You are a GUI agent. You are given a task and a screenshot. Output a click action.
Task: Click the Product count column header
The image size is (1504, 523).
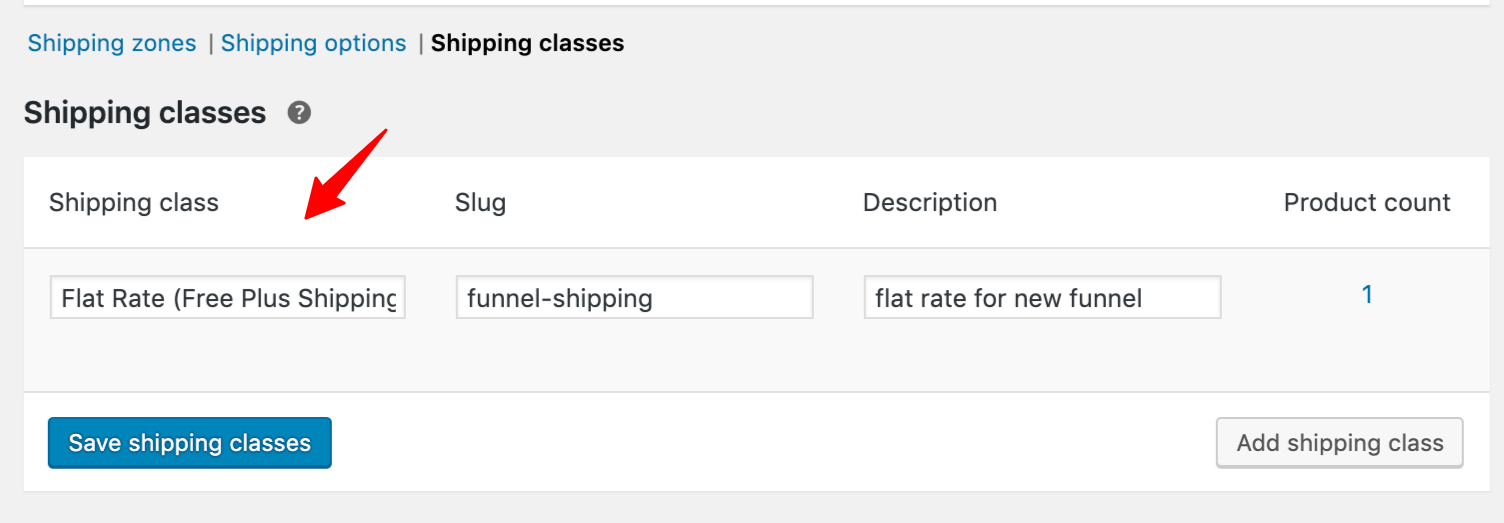(x=1367, y=203)
